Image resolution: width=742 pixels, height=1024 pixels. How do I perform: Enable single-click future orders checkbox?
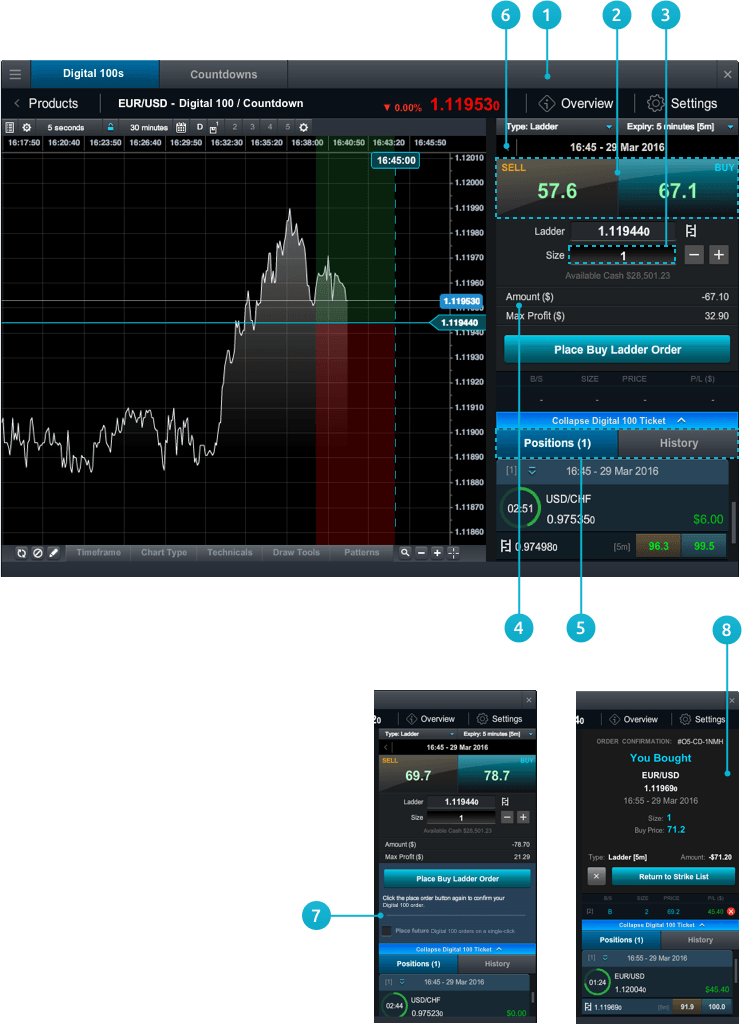click(386, 931)
